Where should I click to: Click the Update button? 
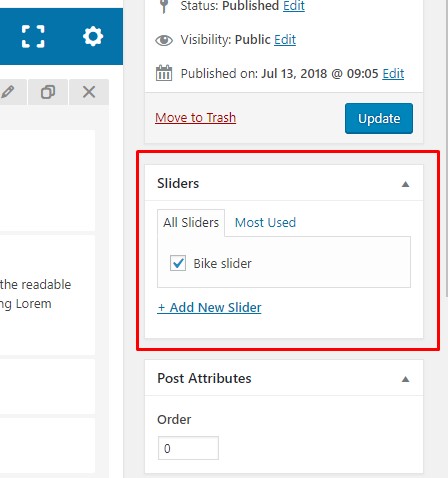click(x=379, y=118)
